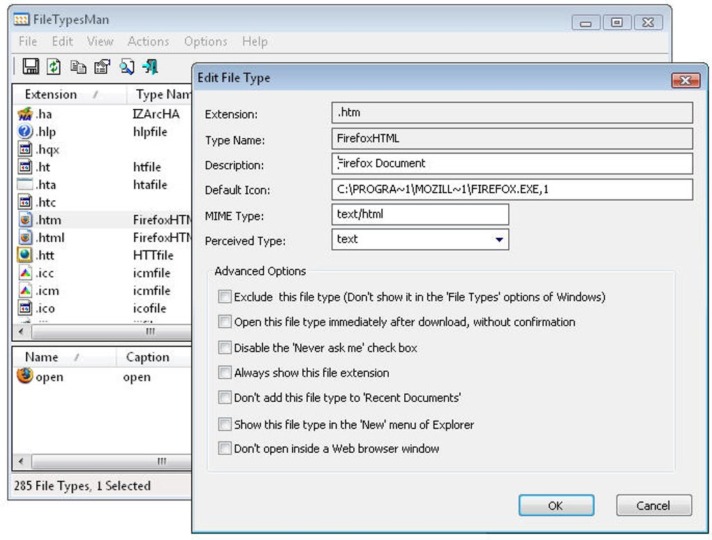Check 'Don't open inside a Web browser window'

pyautogui.click(x=225, y=449)
